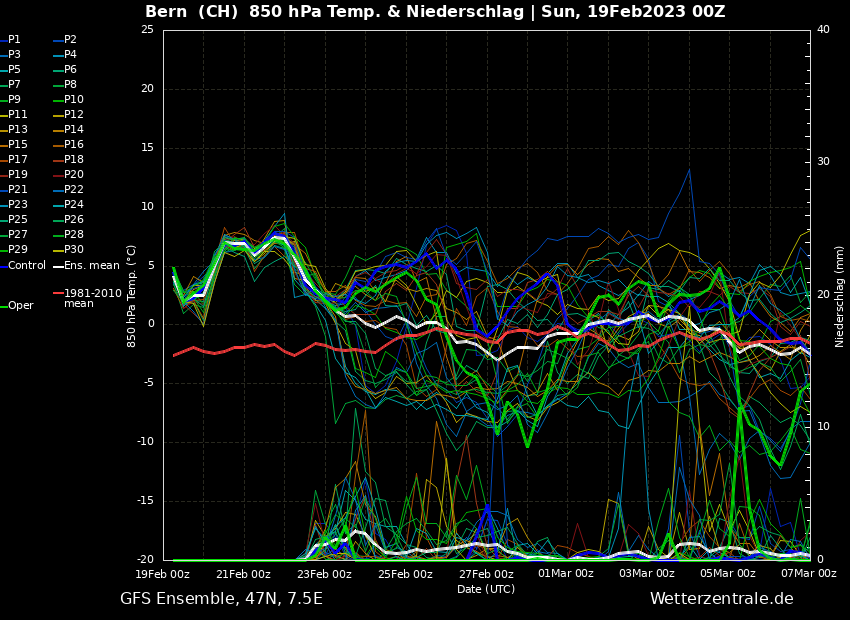This screenshot has height=620, width=850.
Task: Click the 21Feb 00z axis label
Action: tap(244, 574)
